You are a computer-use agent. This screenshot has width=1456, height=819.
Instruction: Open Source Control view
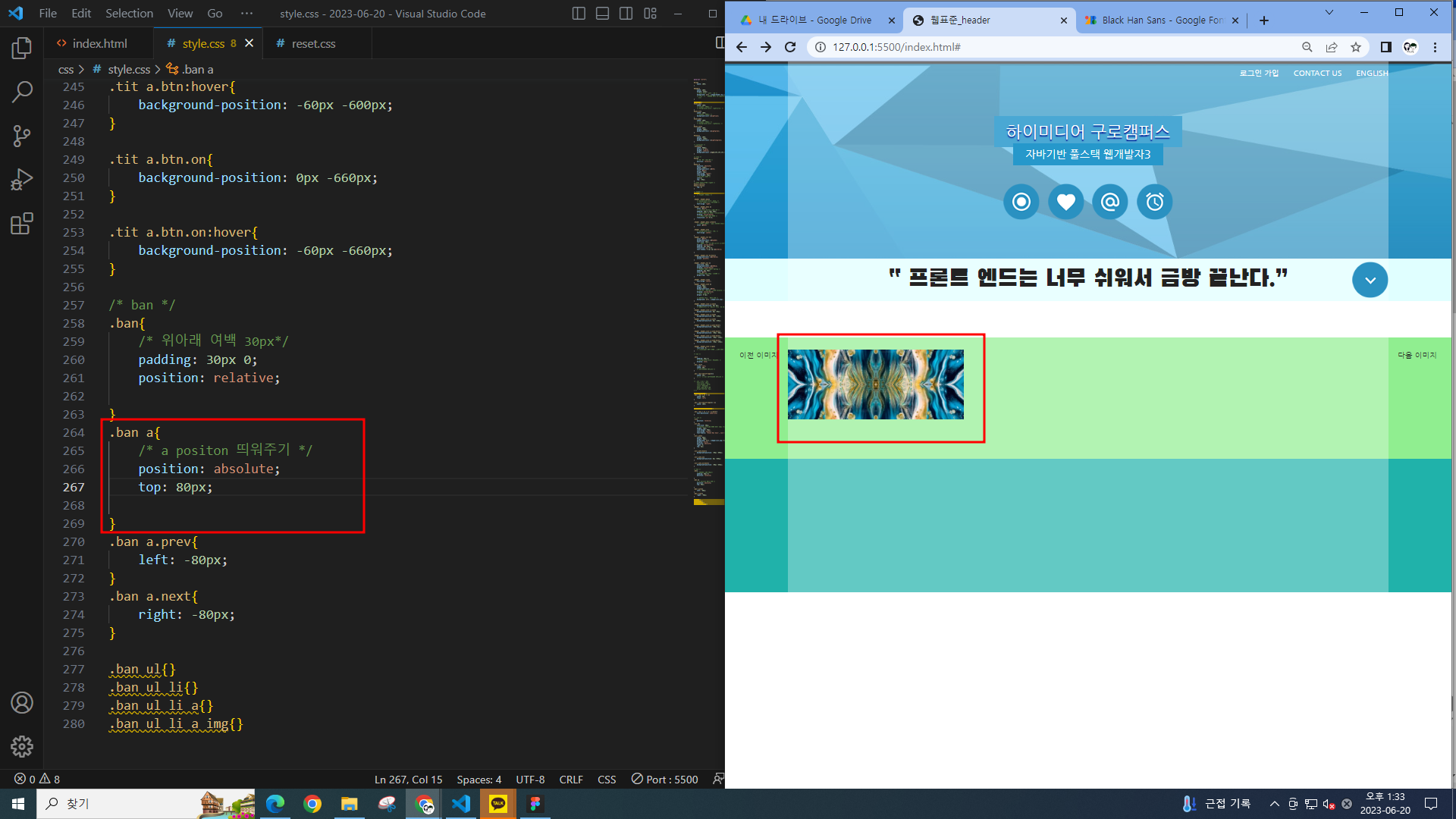[22, 136]
